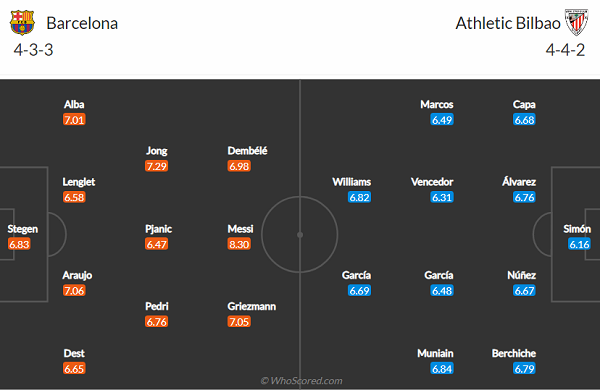Select Messi's 8.30 rating badge
Viewport: 600px width, 390px height.
239,244
